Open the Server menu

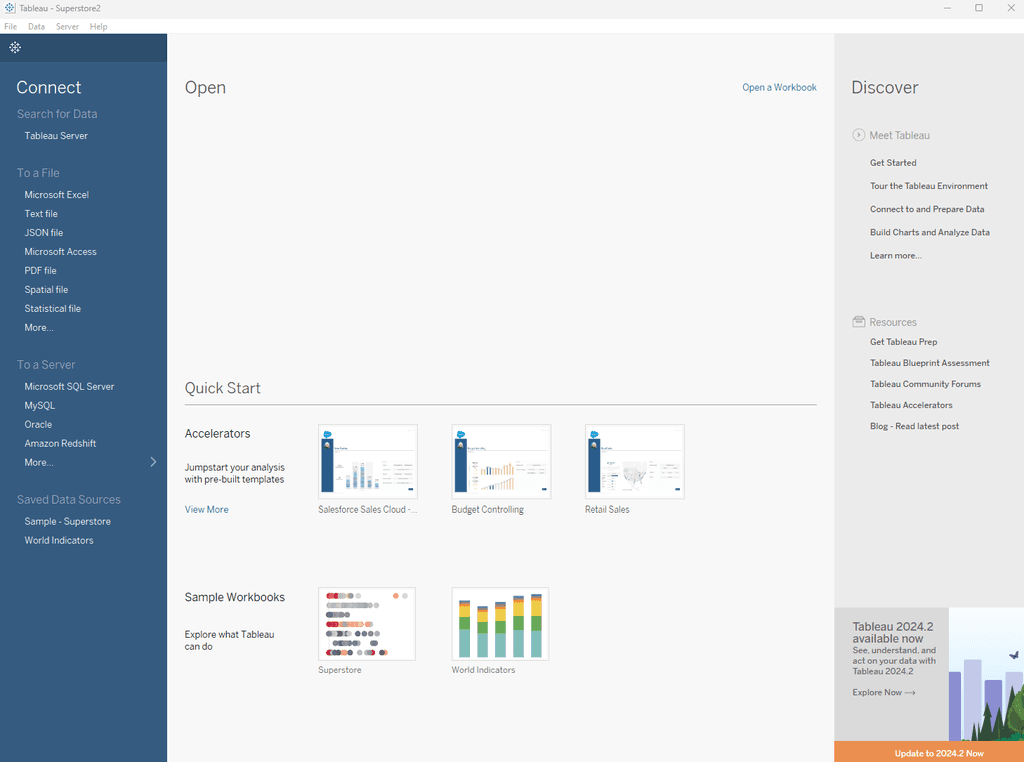tap(67, 26)
